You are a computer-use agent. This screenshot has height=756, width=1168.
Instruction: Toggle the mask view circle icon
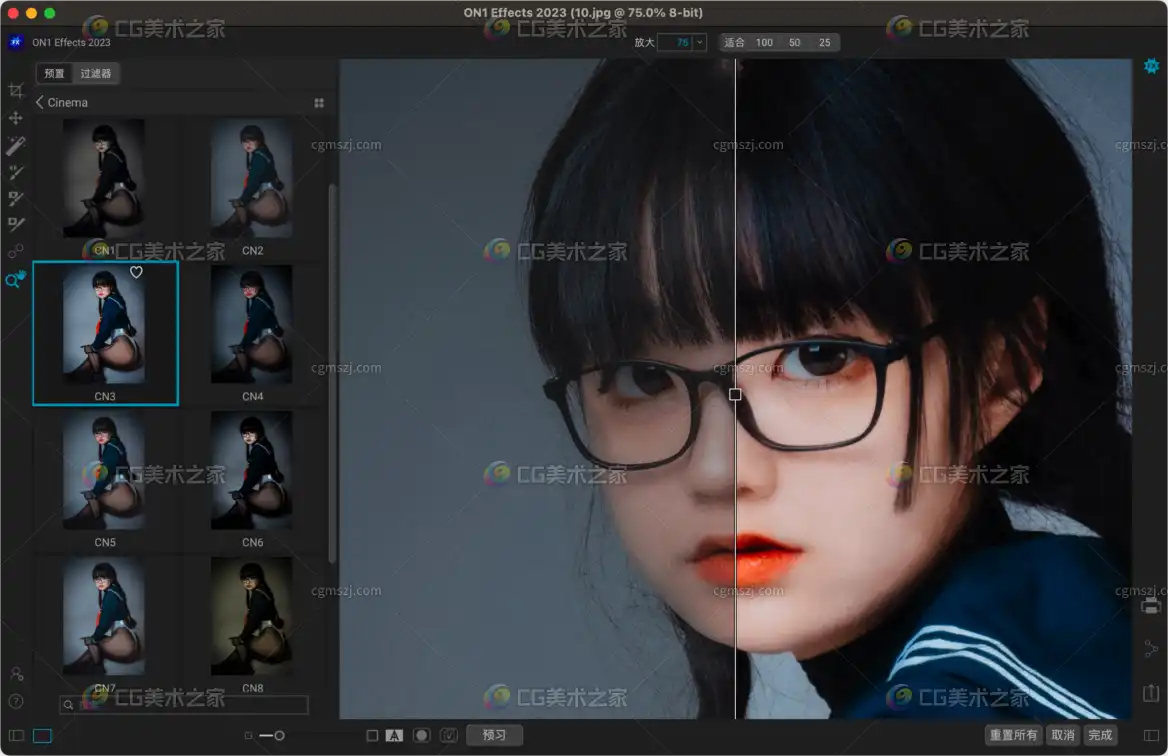click(x=422, y=736)
